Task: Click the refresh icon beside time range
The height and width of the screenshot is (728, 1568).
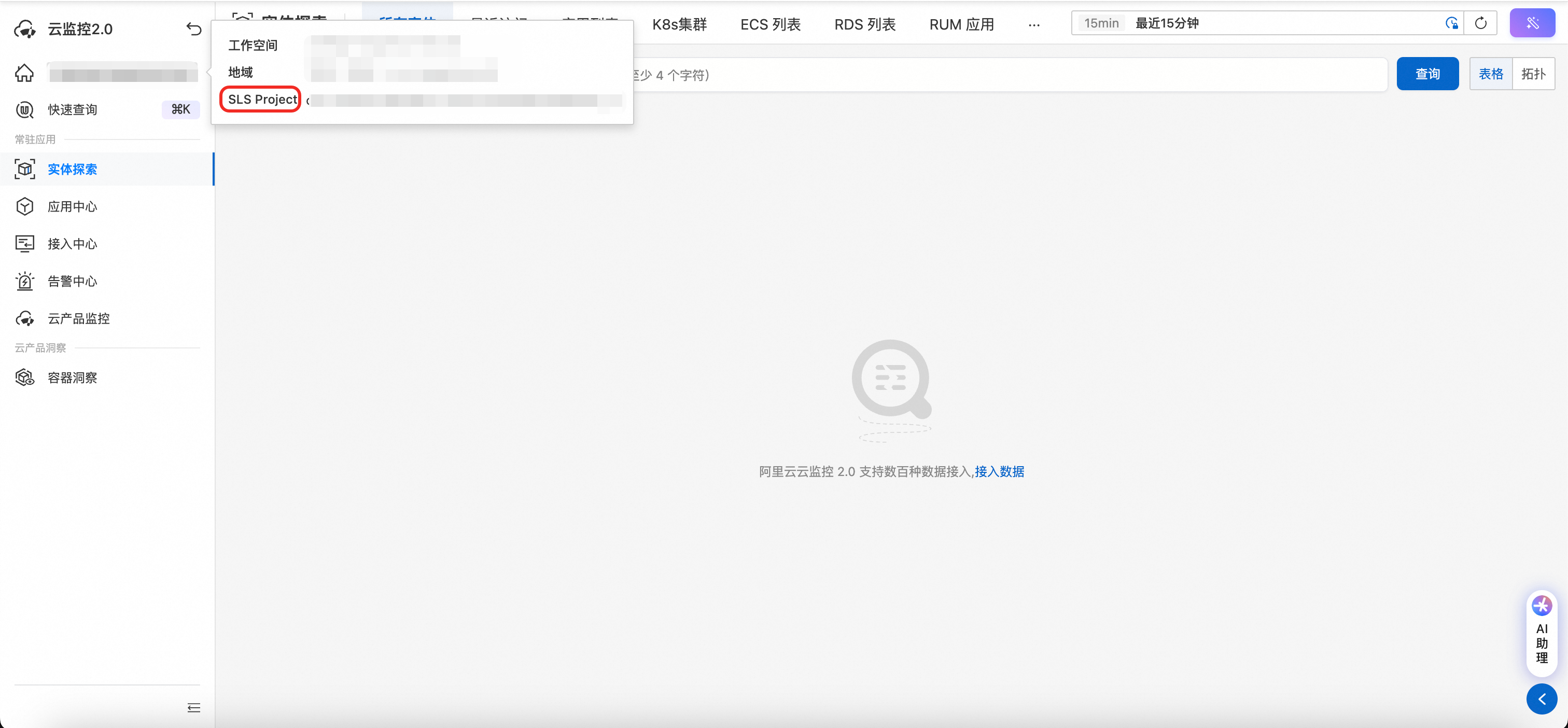Action: point(1480,23)
